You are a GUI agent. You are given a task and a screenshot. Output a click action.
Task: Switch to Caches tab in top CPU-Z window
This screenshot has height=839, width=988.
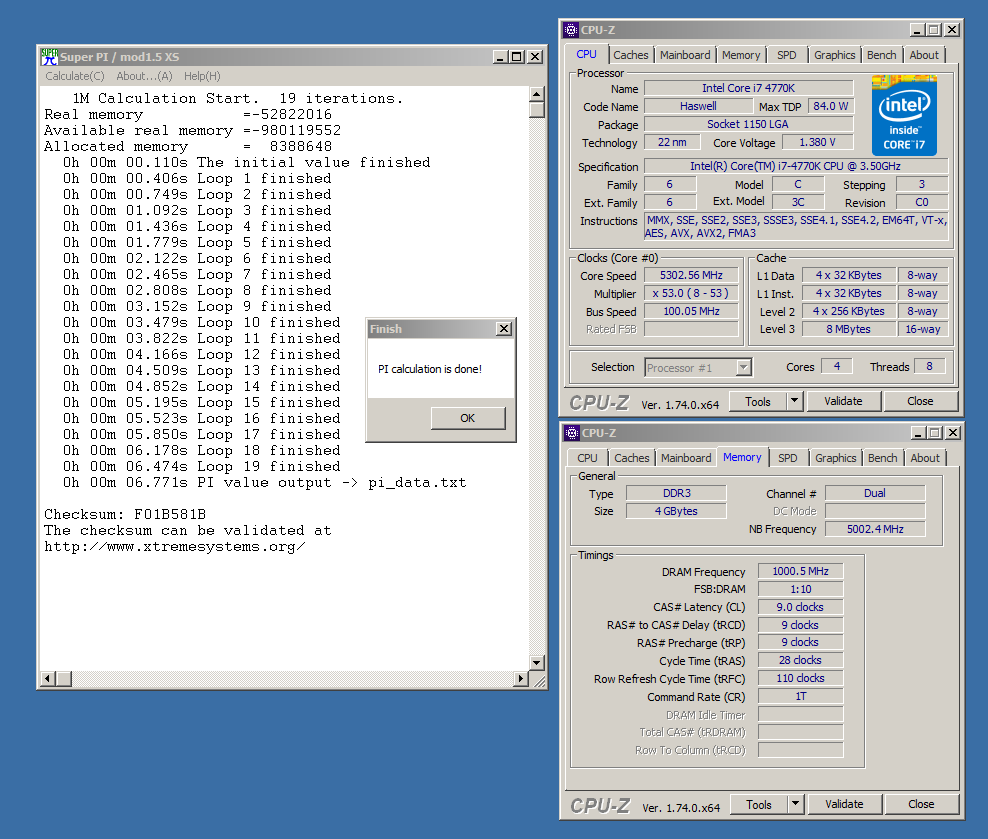pyautogui.click(x=631, y=55)
